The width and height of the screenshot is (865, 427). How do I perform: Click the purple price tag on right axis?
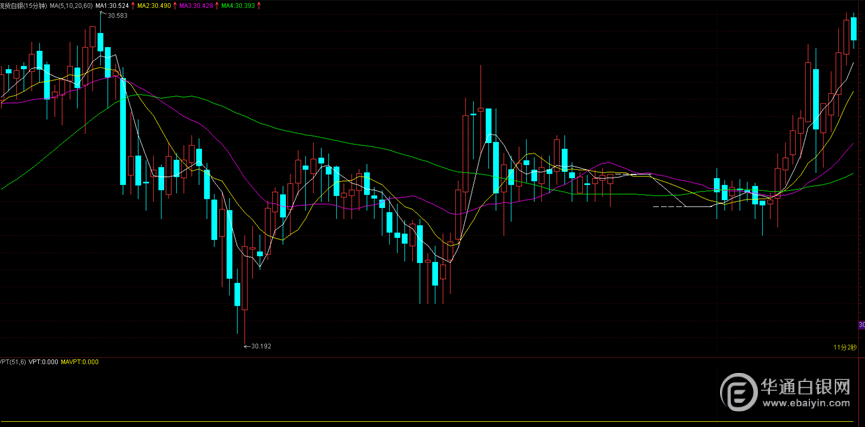click(x=860, y=326)
